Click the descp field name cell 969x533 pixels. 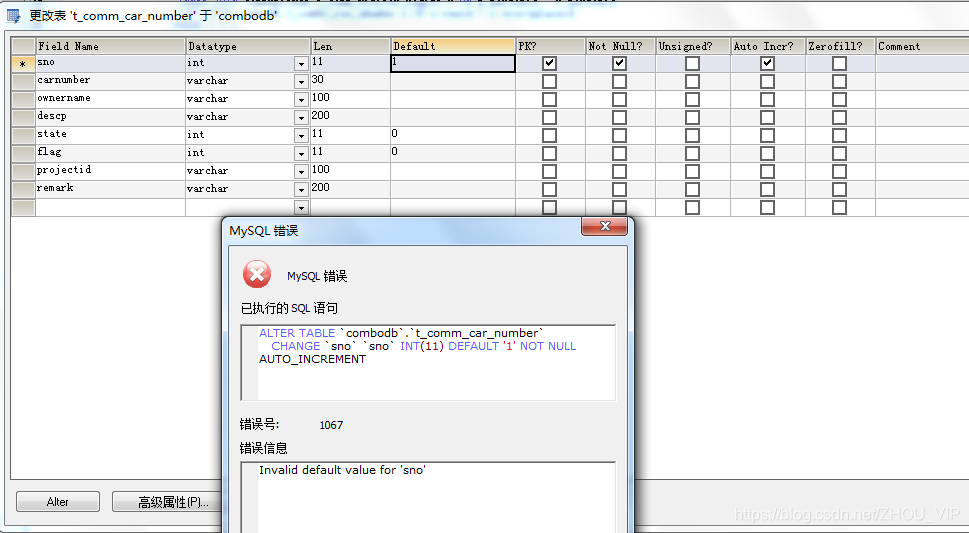click(x=111, y=117)
